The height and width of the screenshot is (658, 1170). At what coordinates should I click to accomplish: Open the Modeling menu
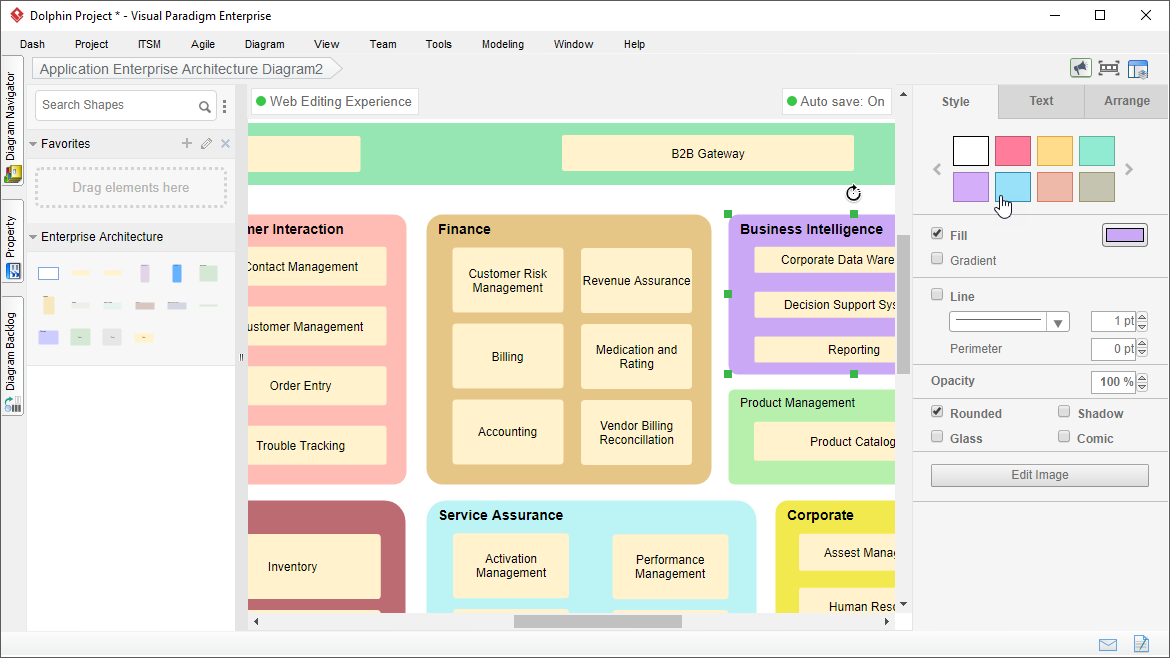point(503,44)
